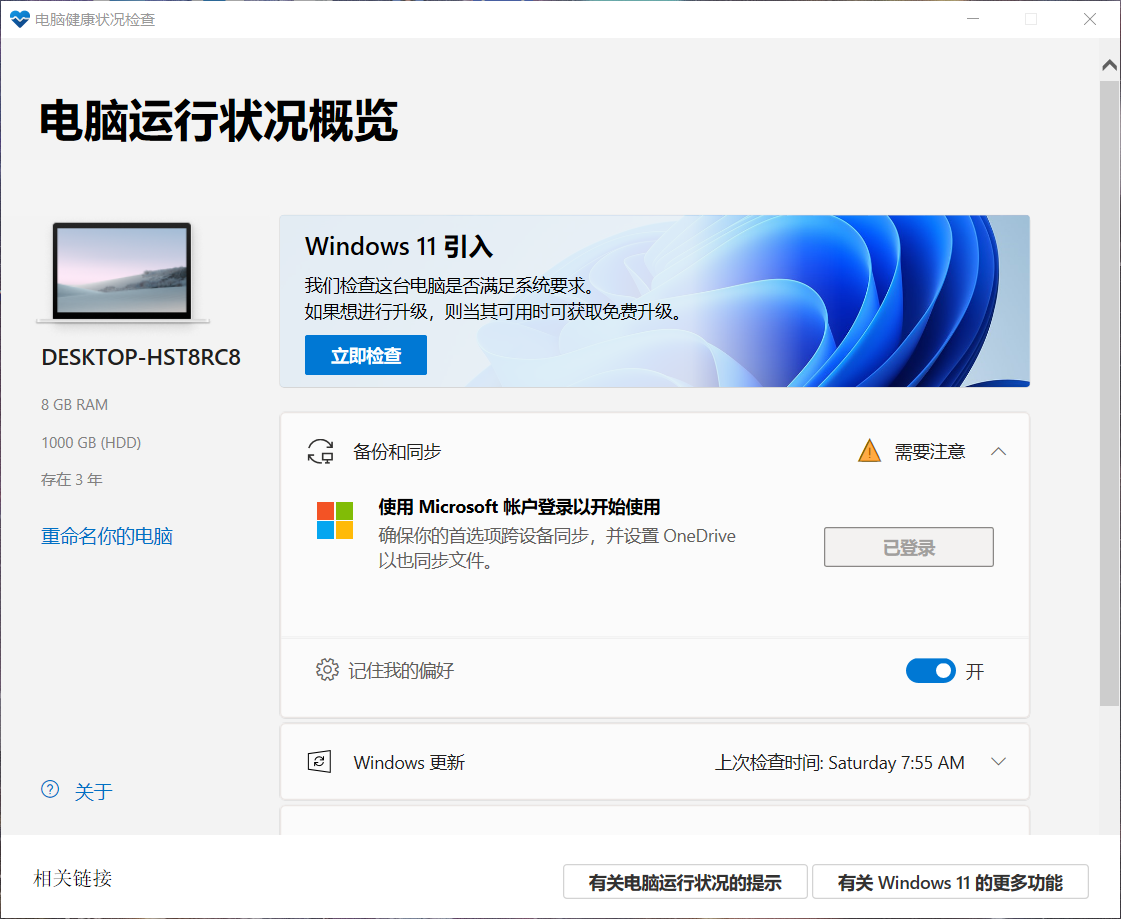Open 关于 via the question mark icon

pyautogui.click(x=50, y=790)
